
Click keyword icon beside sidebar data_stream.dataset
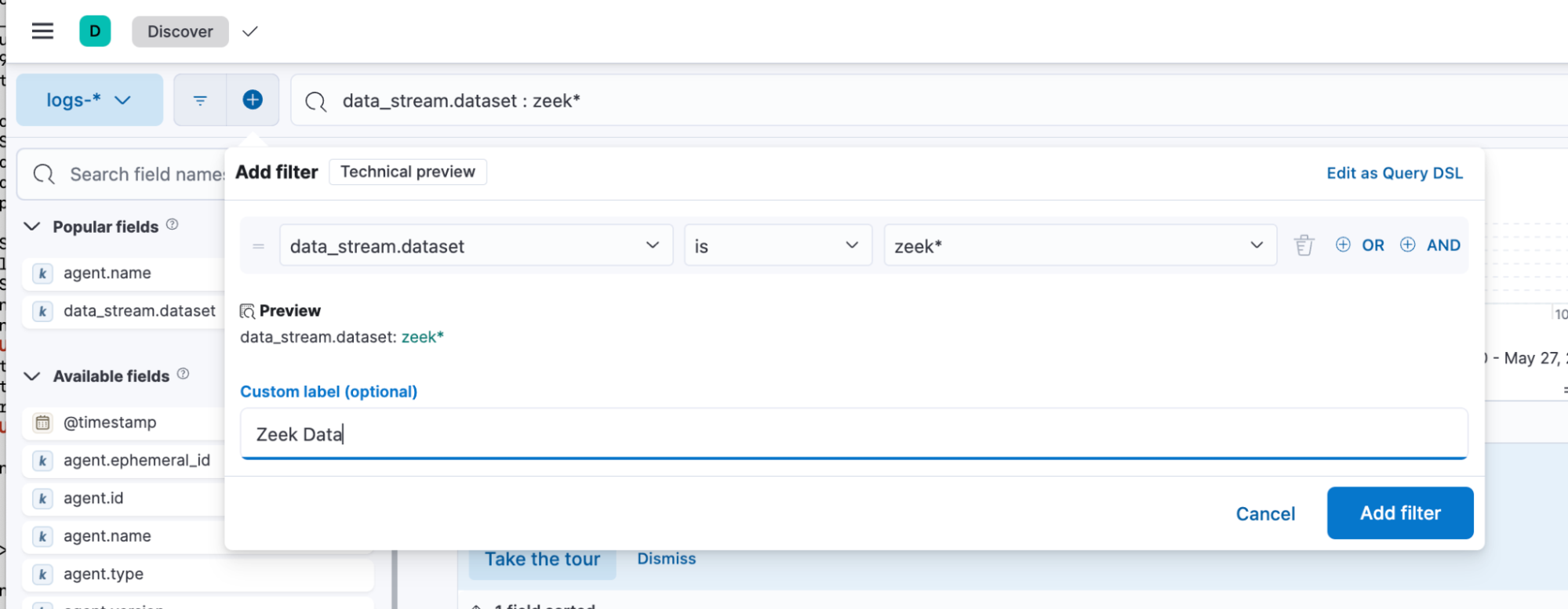(x=42, y=311)
